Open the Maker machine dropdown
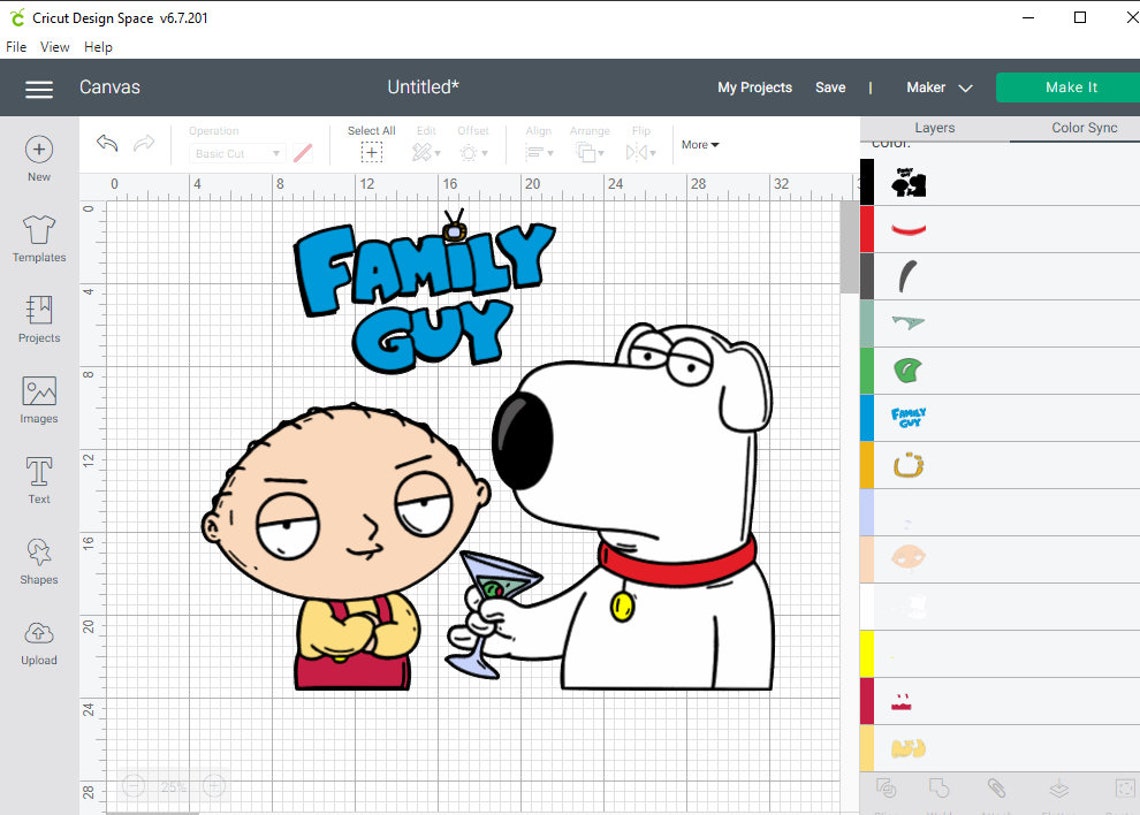 (936, 88)
